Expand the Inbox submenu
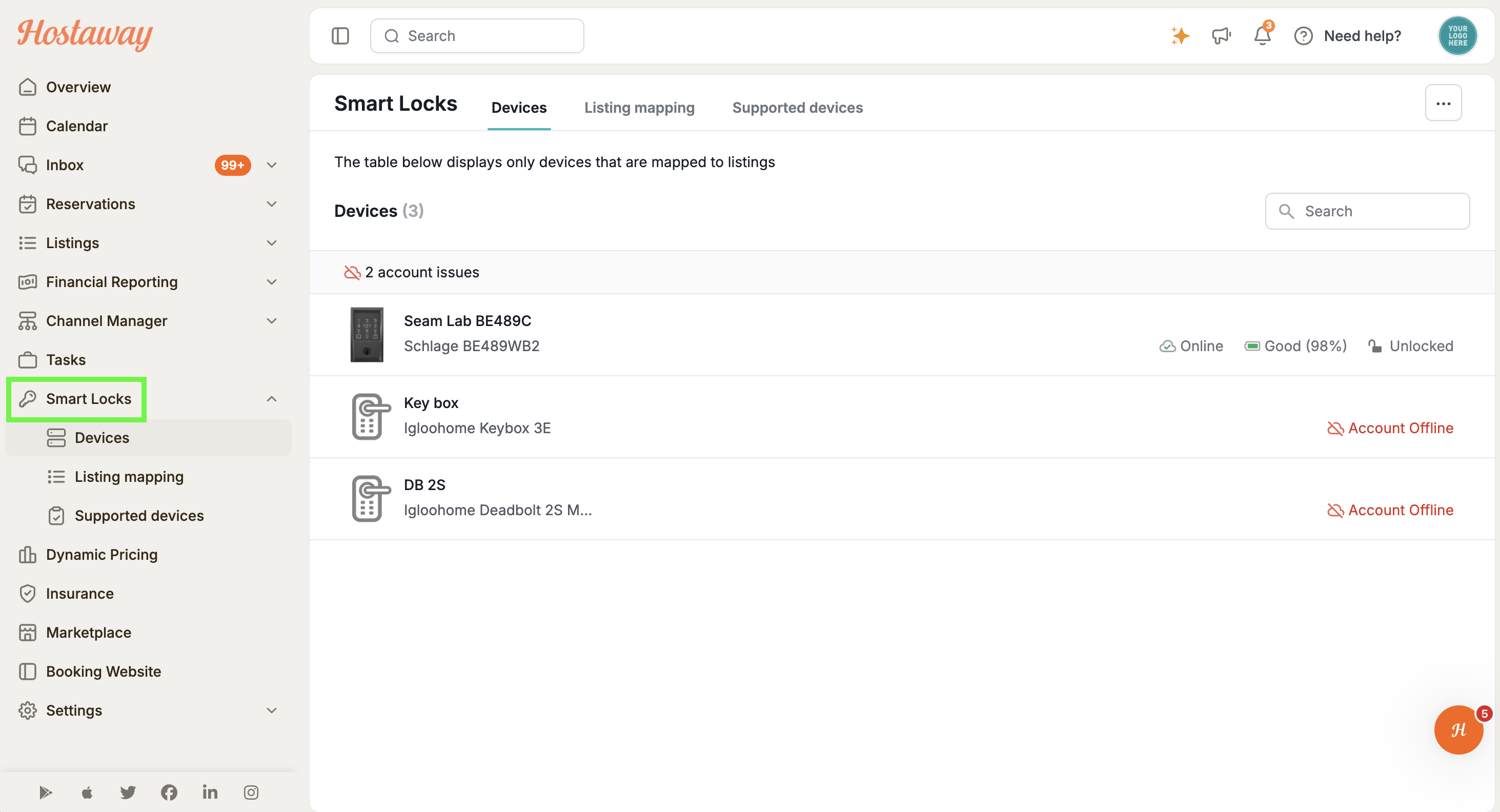This screenshot has height=812, width=1500. pos(271,165)
